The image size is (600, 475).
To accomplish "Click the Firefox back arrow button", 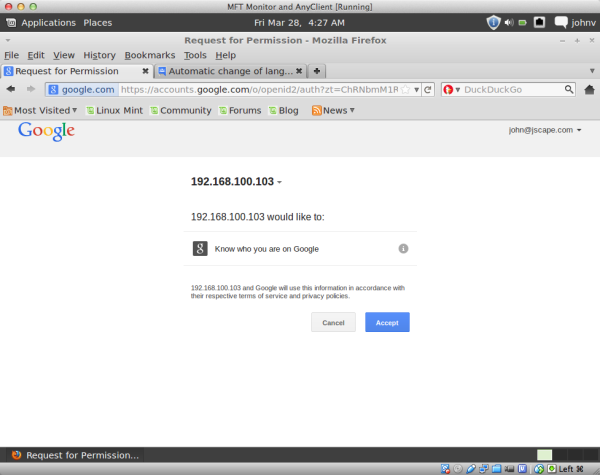I will [x=11, y=89].
